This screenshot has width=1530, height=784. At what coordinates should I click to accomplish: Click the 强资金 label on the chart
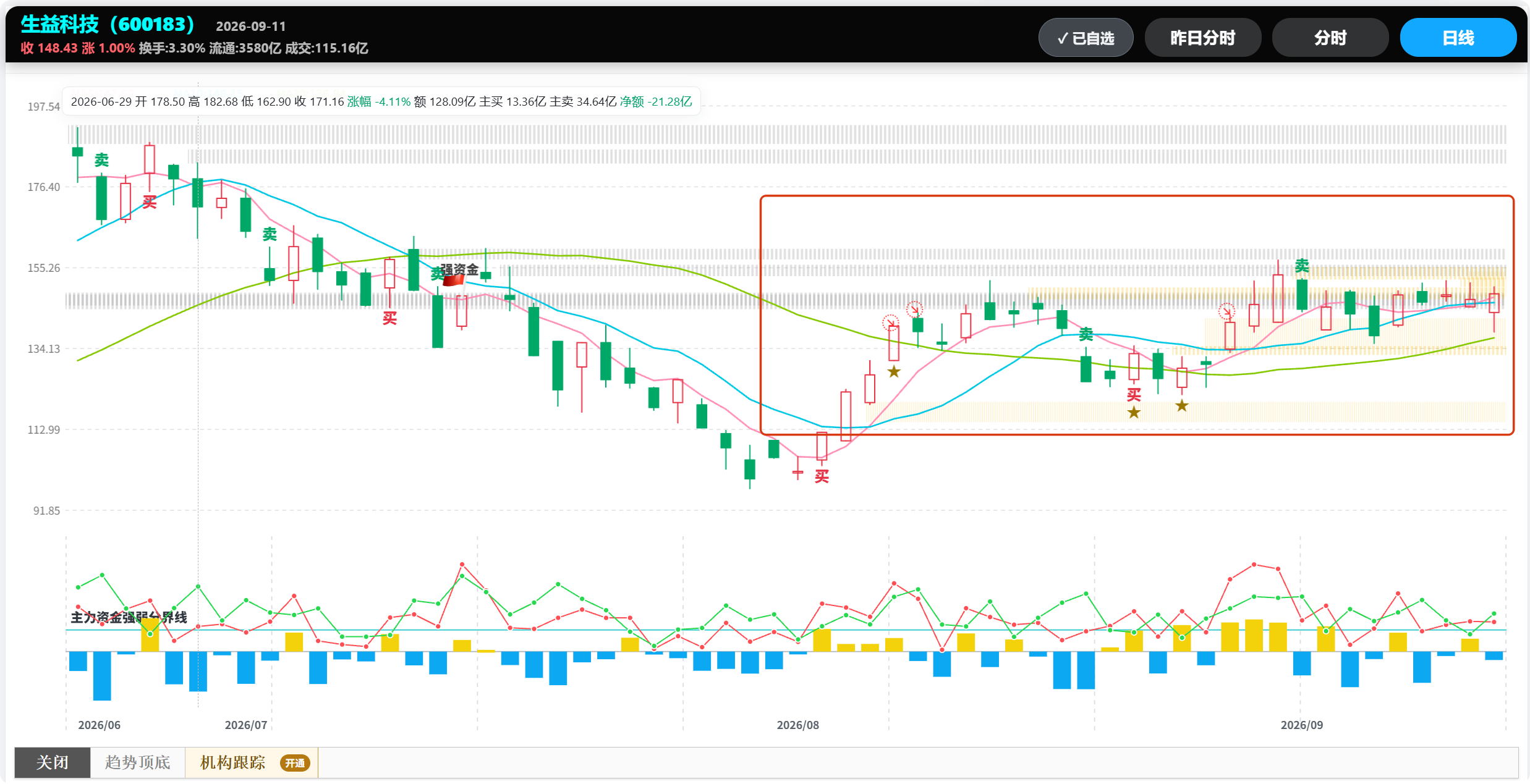pyautogui.click(x=459, y=269)
